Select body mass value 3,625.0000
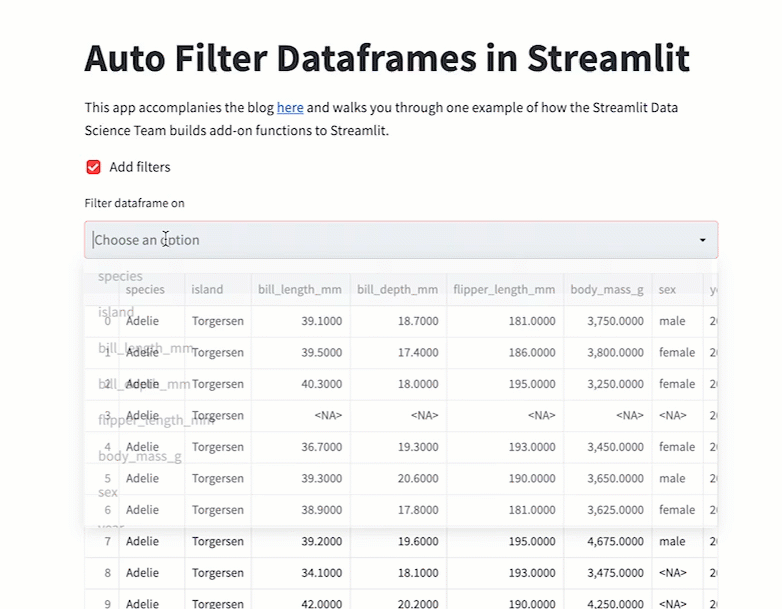 point(607,510)
